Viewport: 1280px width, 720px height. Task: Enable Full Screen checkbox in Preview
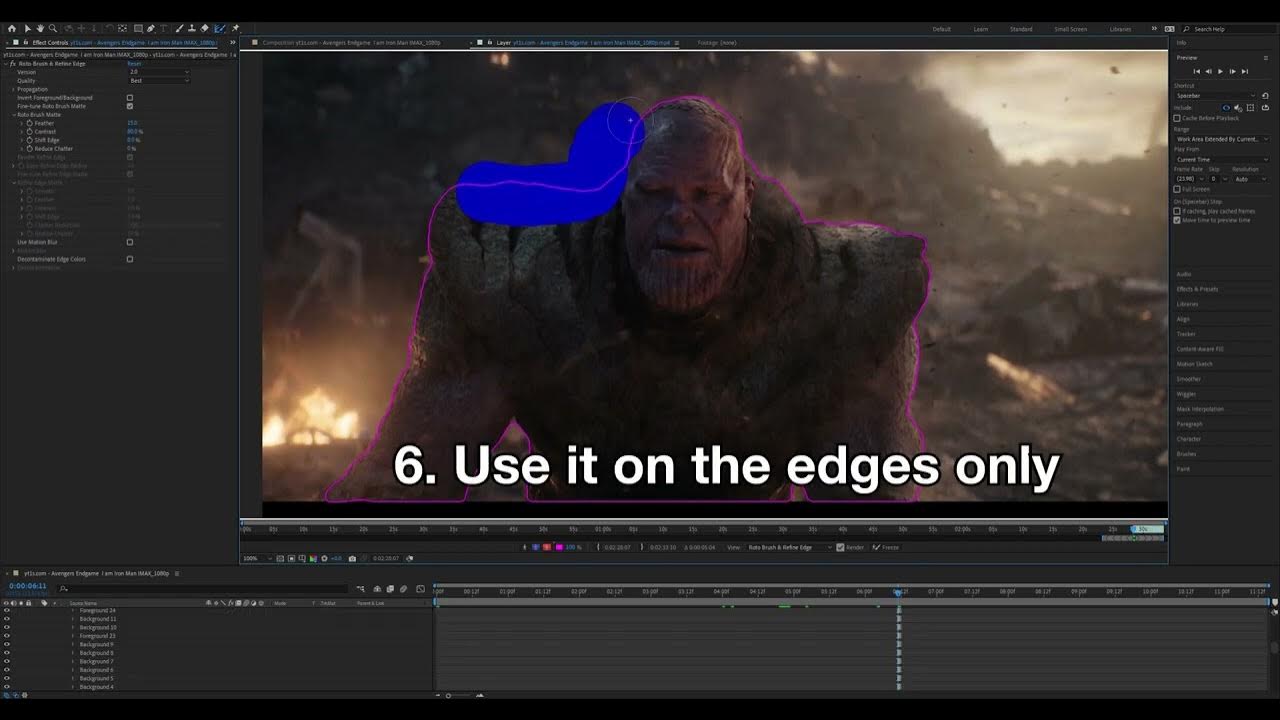(x=1177, y=189)
